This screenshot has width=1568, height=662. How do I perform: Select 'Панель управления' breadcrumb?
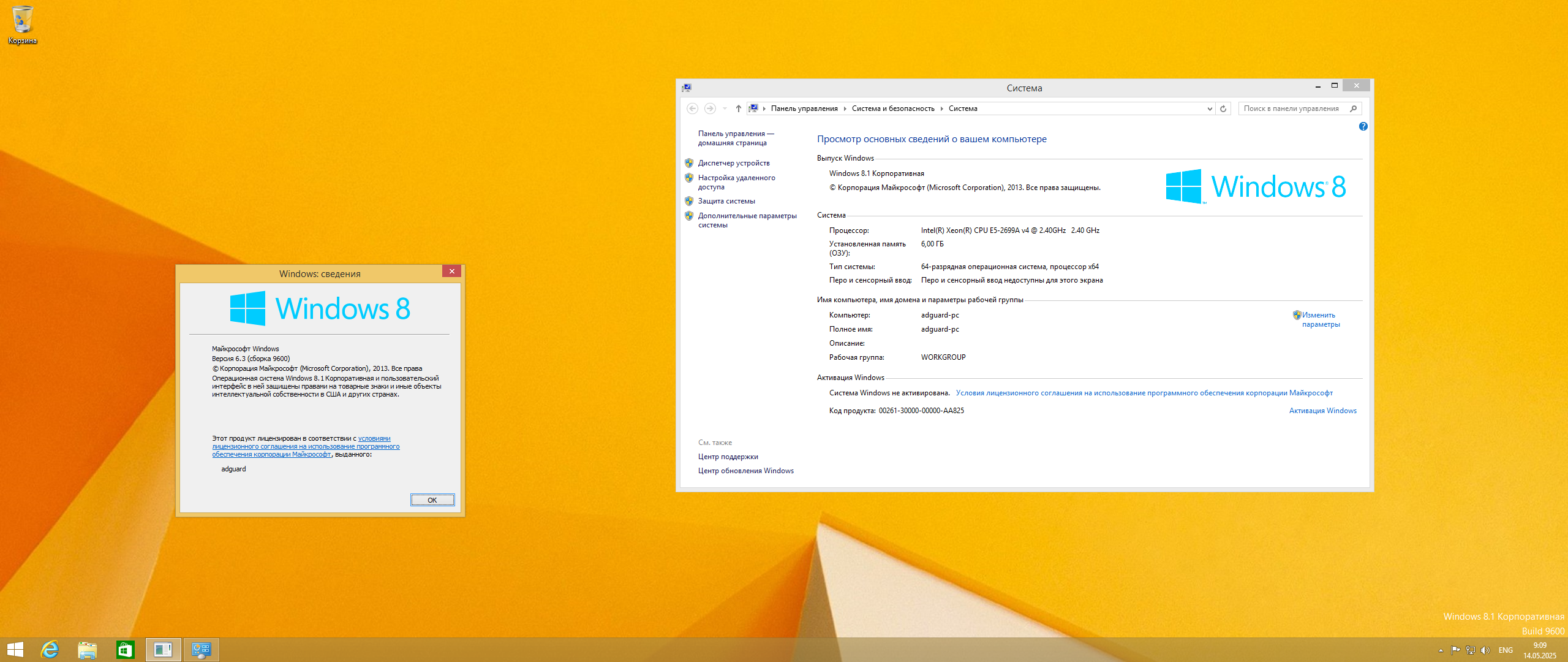(804, 108)
